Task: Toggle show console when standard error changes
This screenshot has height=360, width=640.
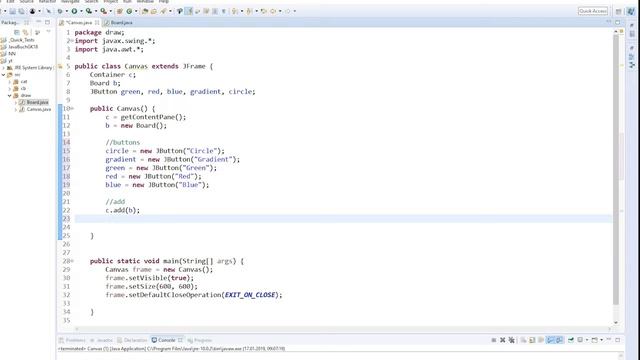Action: click(x=559, y=340)
